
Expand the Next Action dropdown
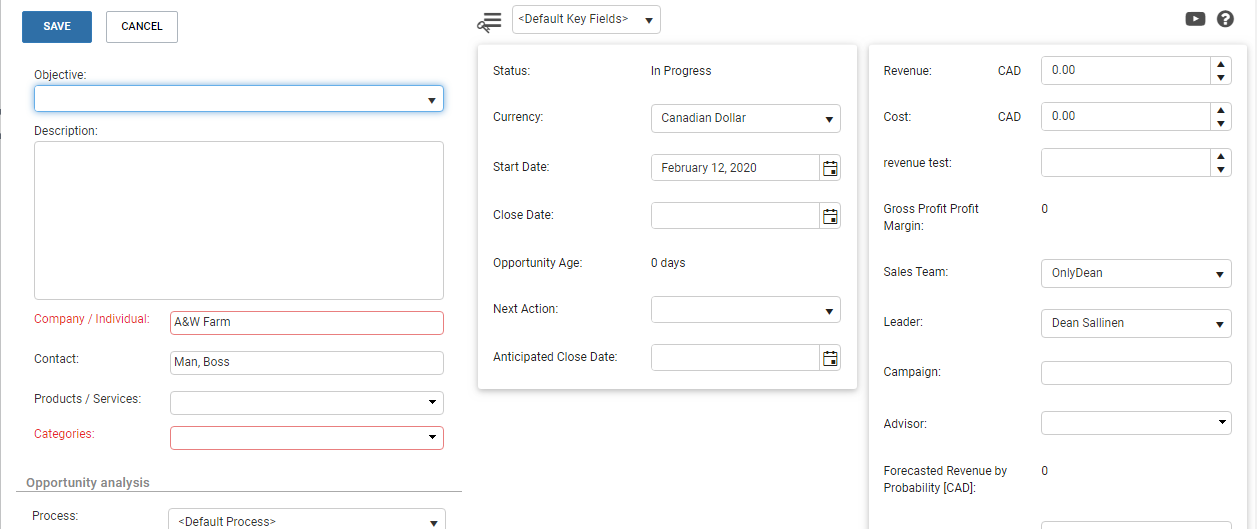[746, 310]
